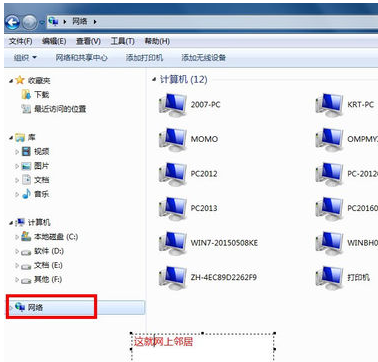Screen dimensions: 378x362
Task: Expand the 视频 library node
Action: [x=17, y=152]
